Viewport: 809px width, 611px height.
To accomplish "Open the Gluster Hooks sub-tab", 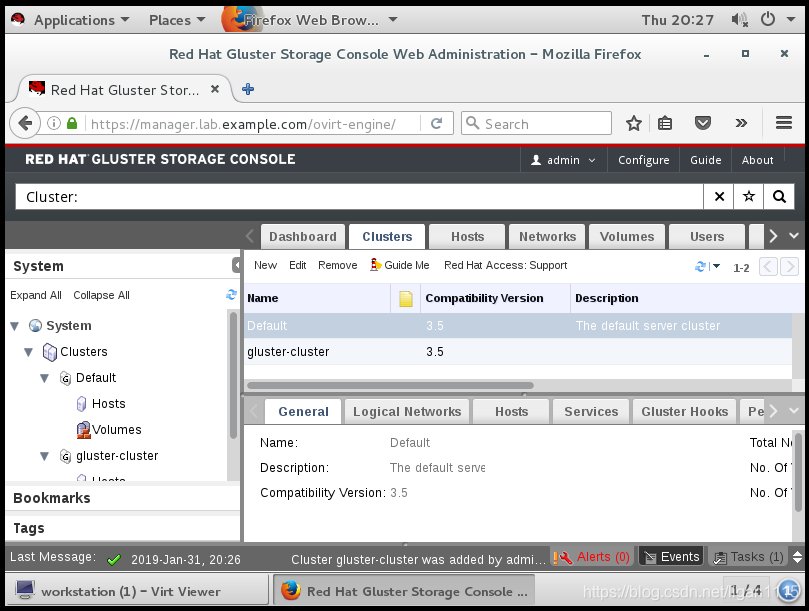I will (x=685, y=411).
